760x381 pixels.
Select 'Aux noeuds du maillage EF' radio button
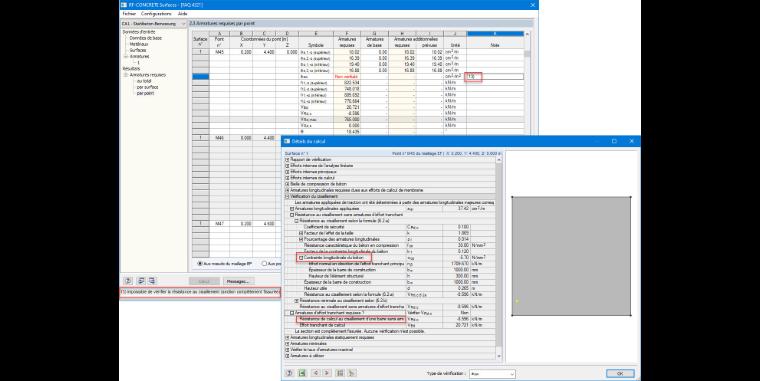pyautogui.click(x=200, y=264)
